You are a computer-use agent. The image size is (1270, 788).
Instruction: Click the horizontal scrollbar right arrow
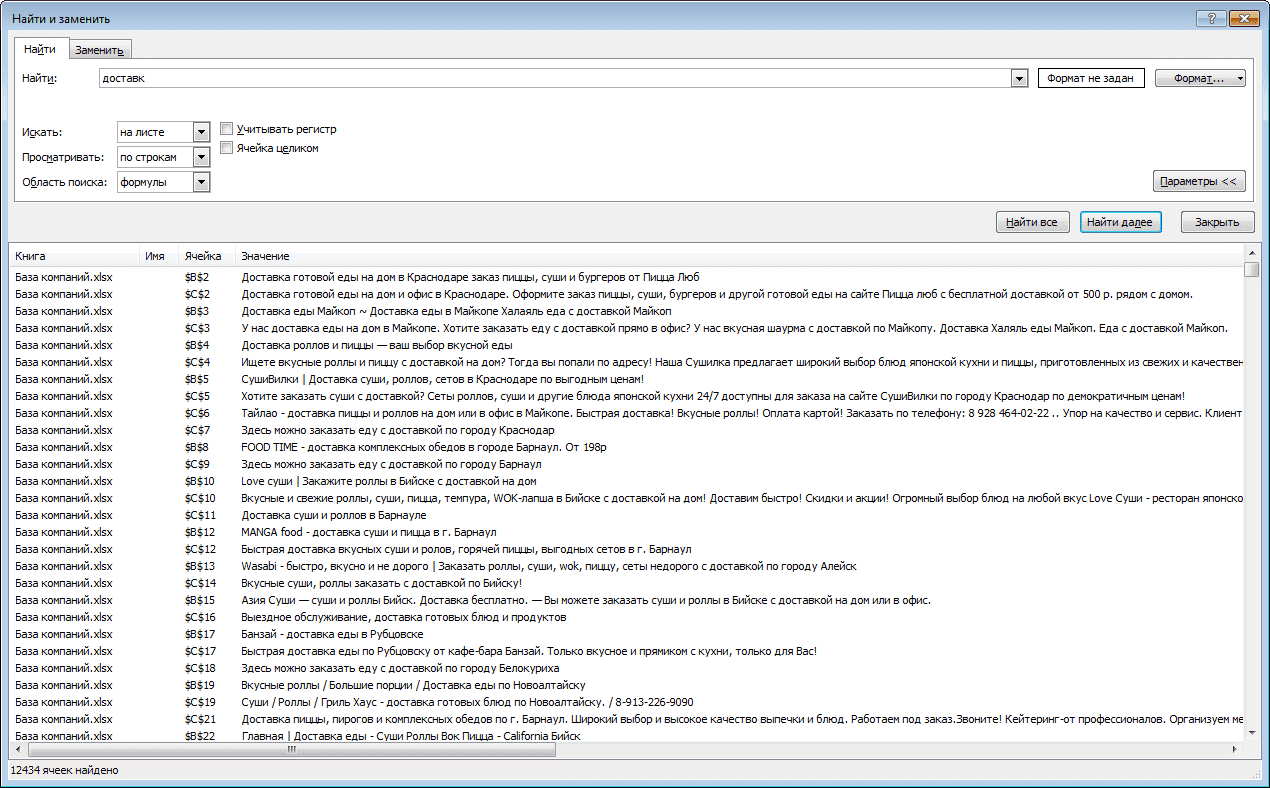click(1236, 749)
